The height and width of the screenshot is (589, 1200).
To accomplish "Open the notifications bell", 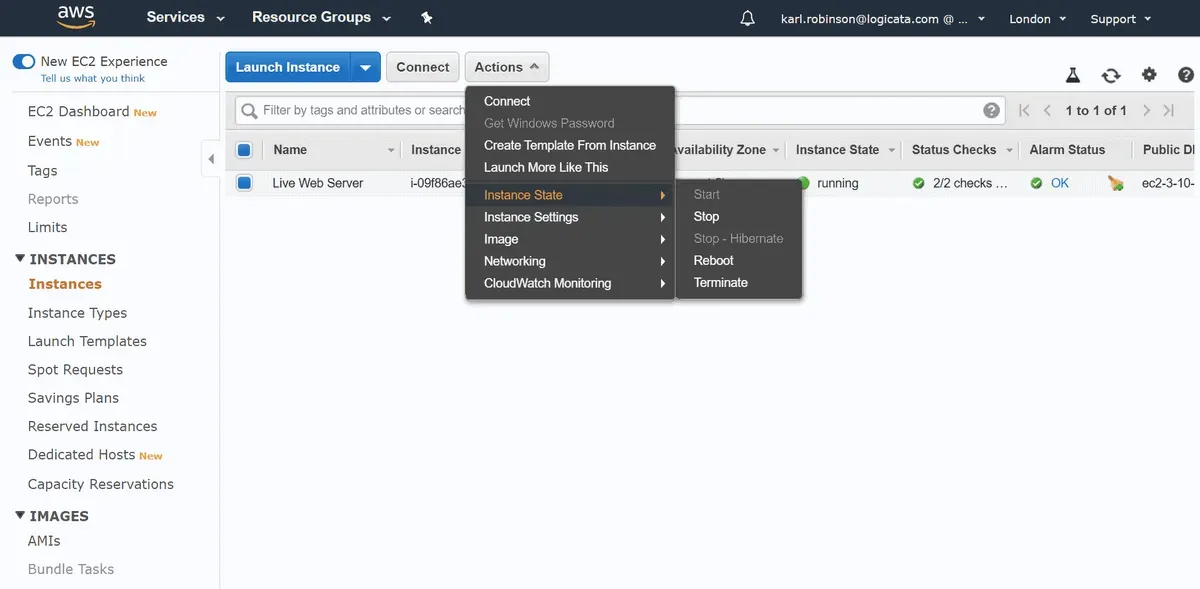I will pyautogui.click(x=748, y=18).
